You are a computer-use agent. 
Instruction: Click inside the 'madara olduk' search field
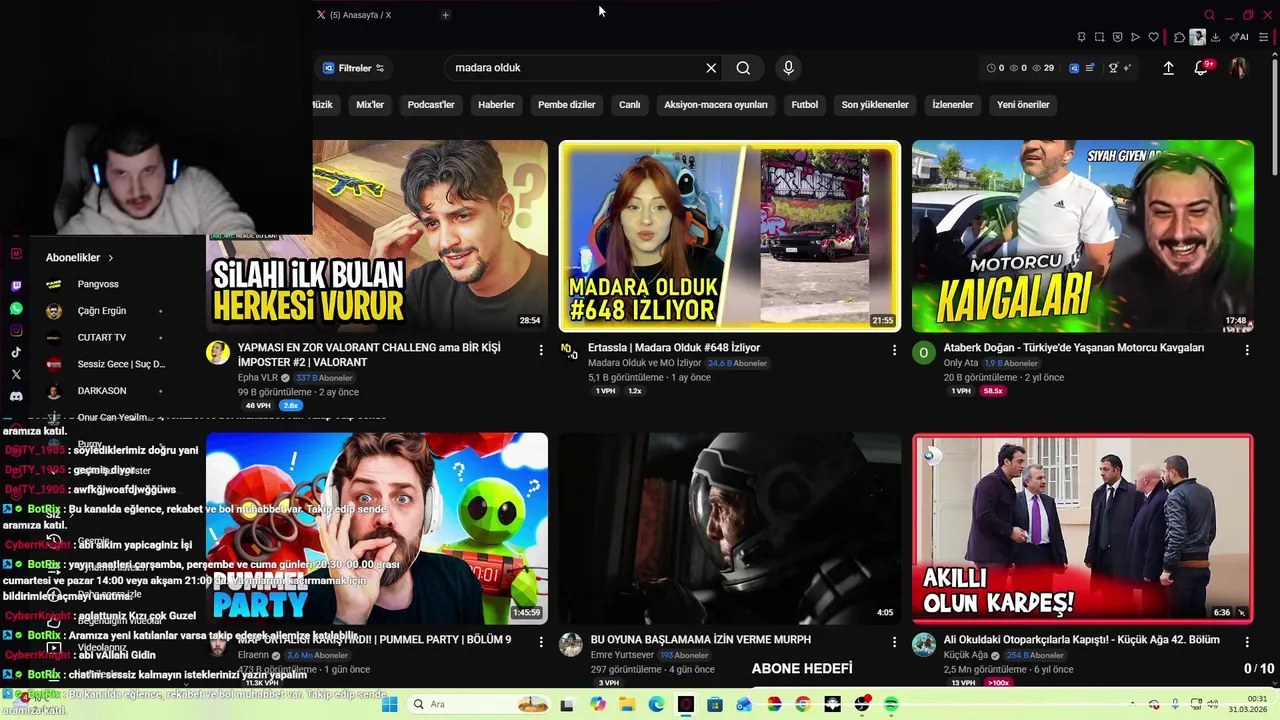[x=575, y=68]
